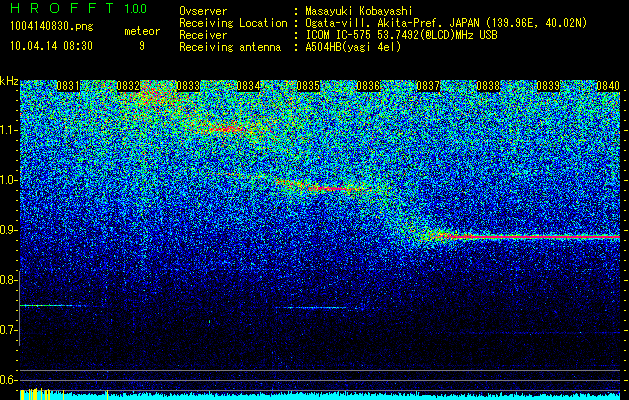Select the filename 1004140830.png
Viewport: 629px width, 400px height.
(51, 27)
